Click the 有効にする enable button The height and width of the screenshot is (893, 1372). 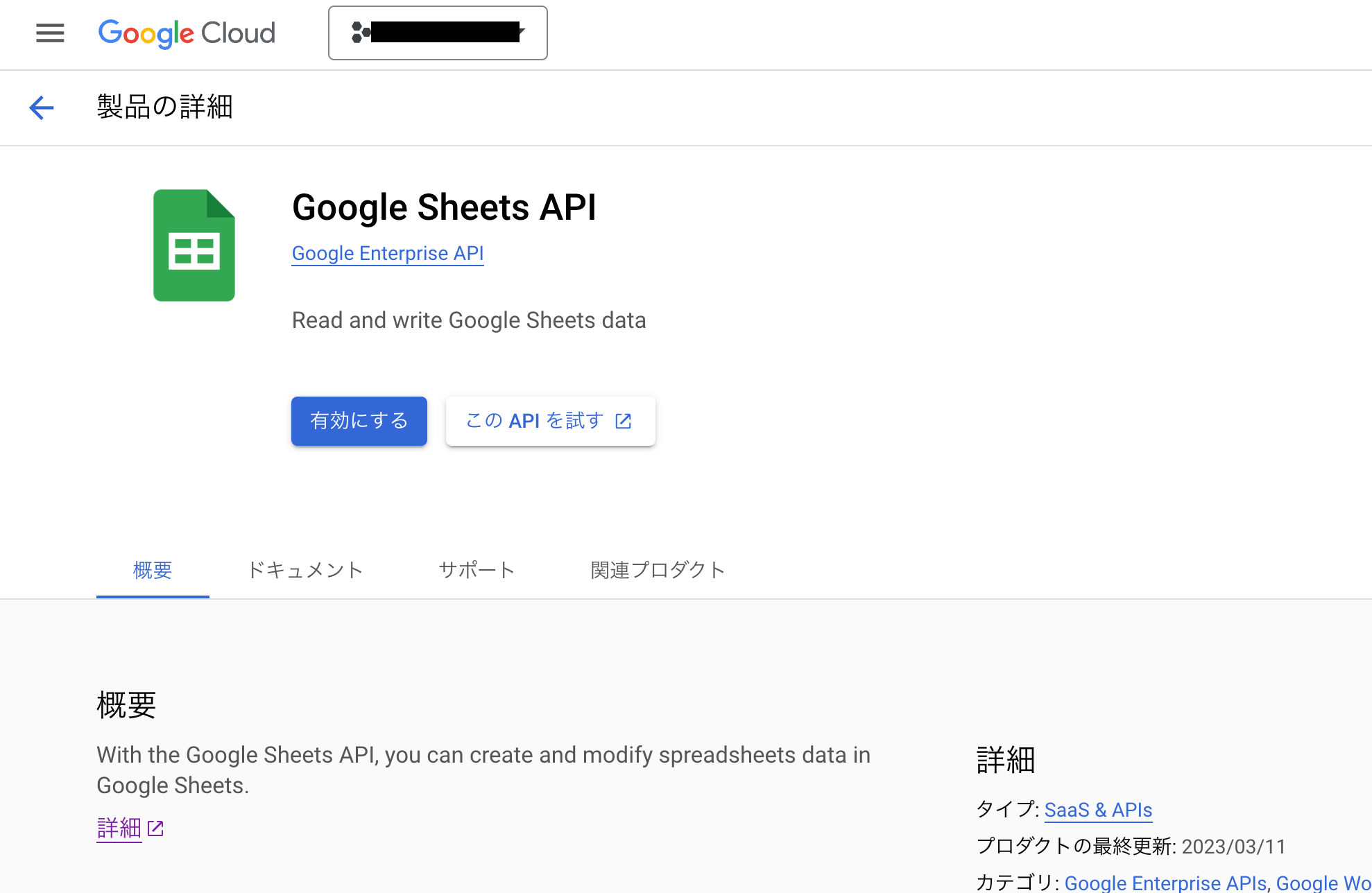point(359,421)
